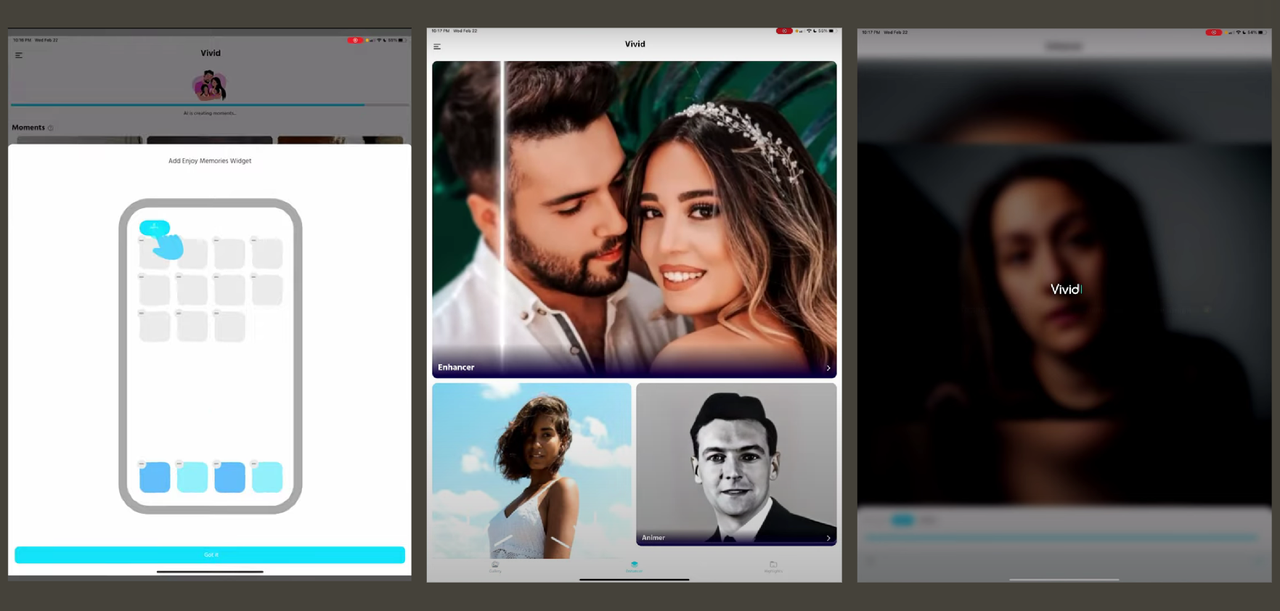Click the red recording indicator in right screen
Image resolution: width=1280 pixels, height=611 pixels.
point(1214,32)
